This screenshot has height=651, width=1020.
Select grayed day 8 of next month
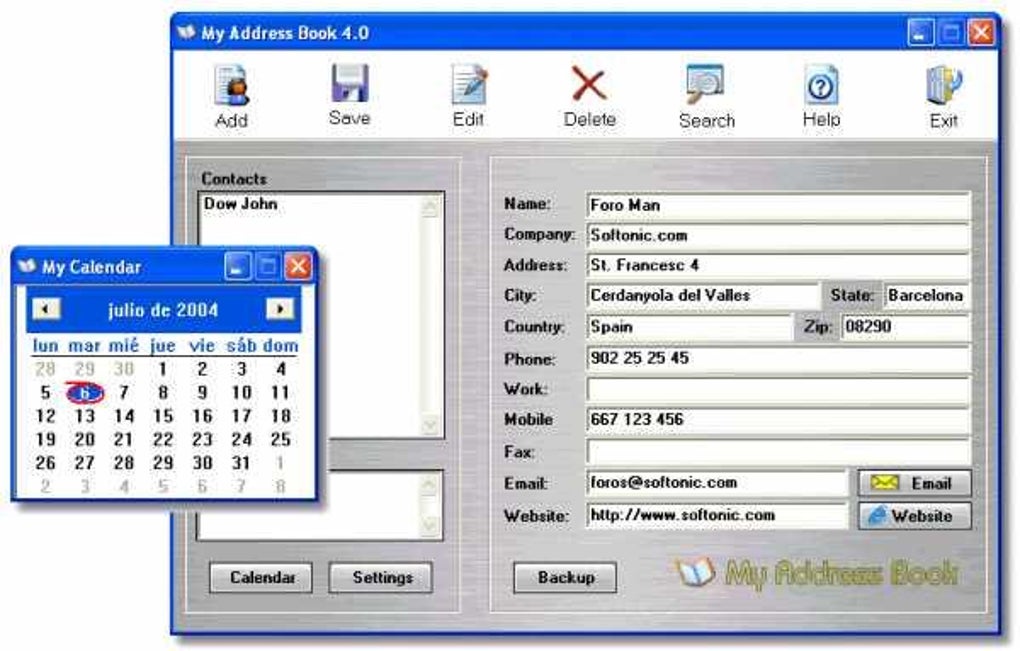coord(280,486)
